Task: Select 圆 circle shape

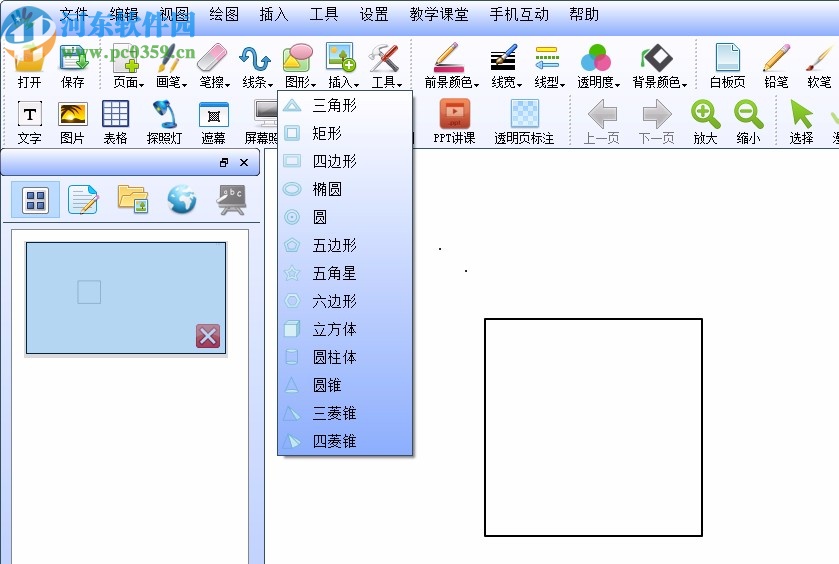Action: 345,217
